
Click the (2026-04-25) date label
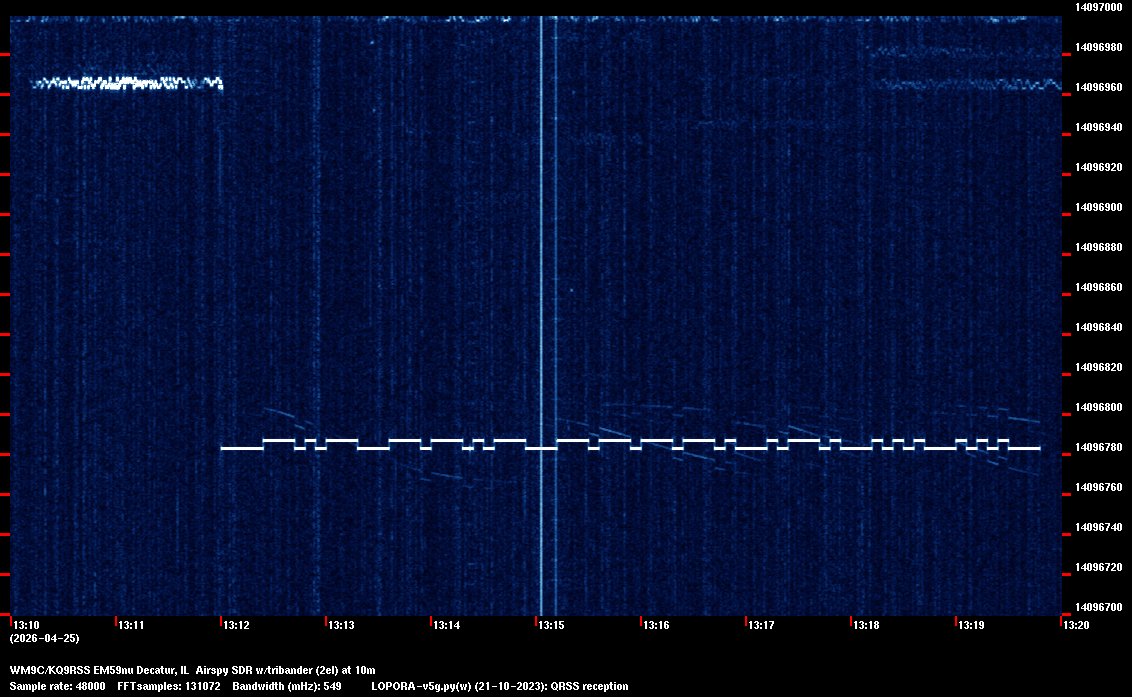[44, 638]
